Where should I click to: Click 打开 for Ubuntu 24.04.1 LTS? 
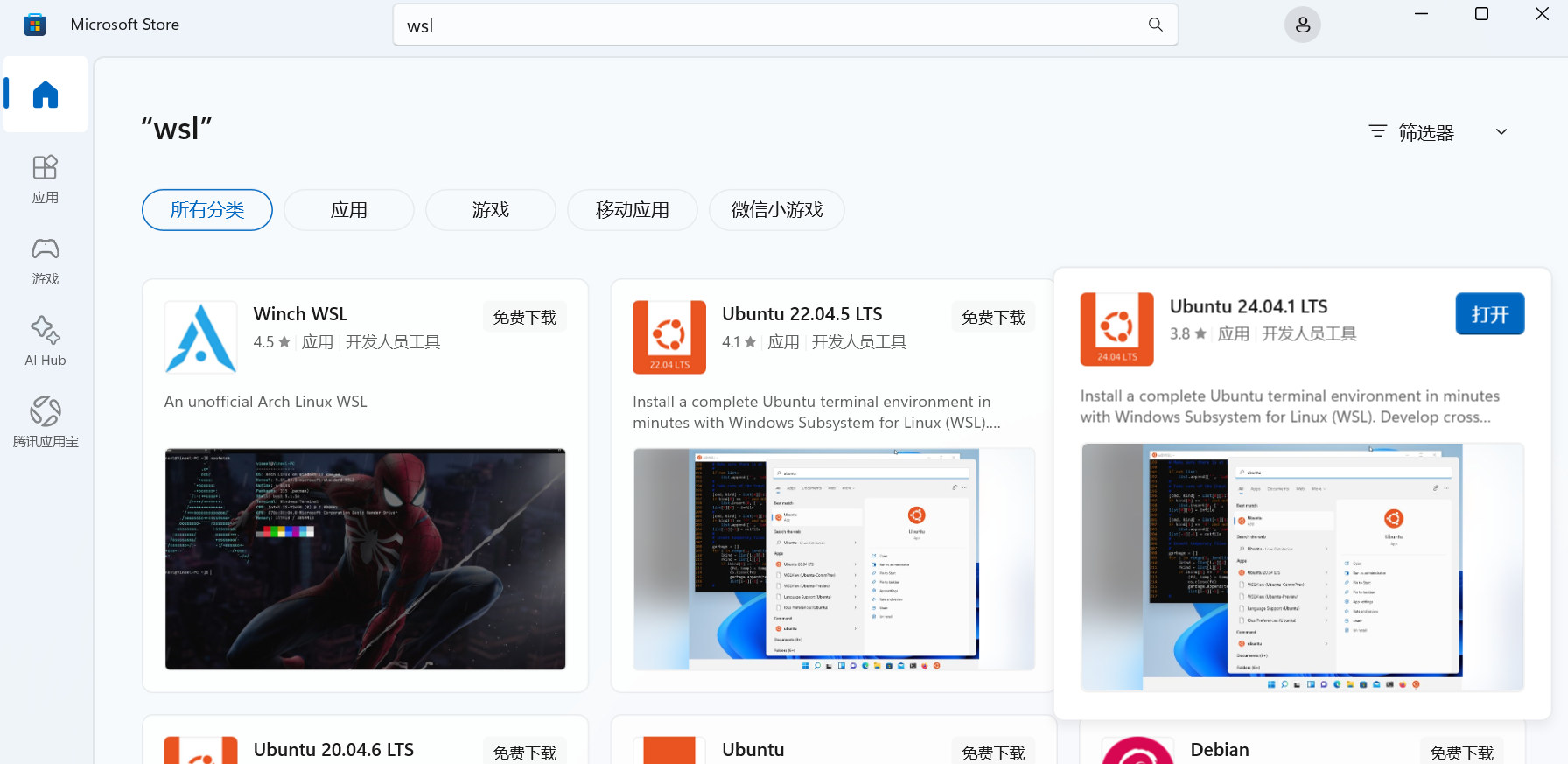1490,314
